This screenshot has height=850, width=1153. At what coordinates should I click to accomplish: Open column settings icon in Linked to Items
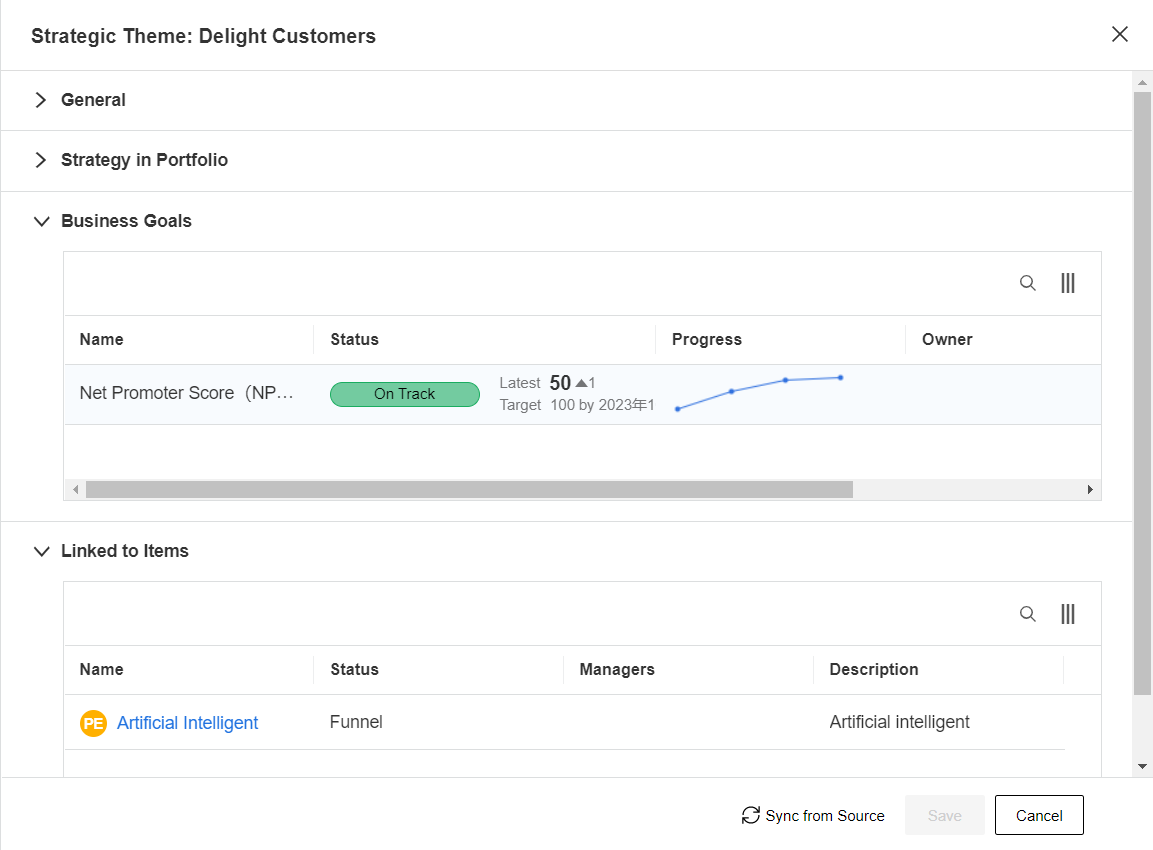[x=1067, y=614]
